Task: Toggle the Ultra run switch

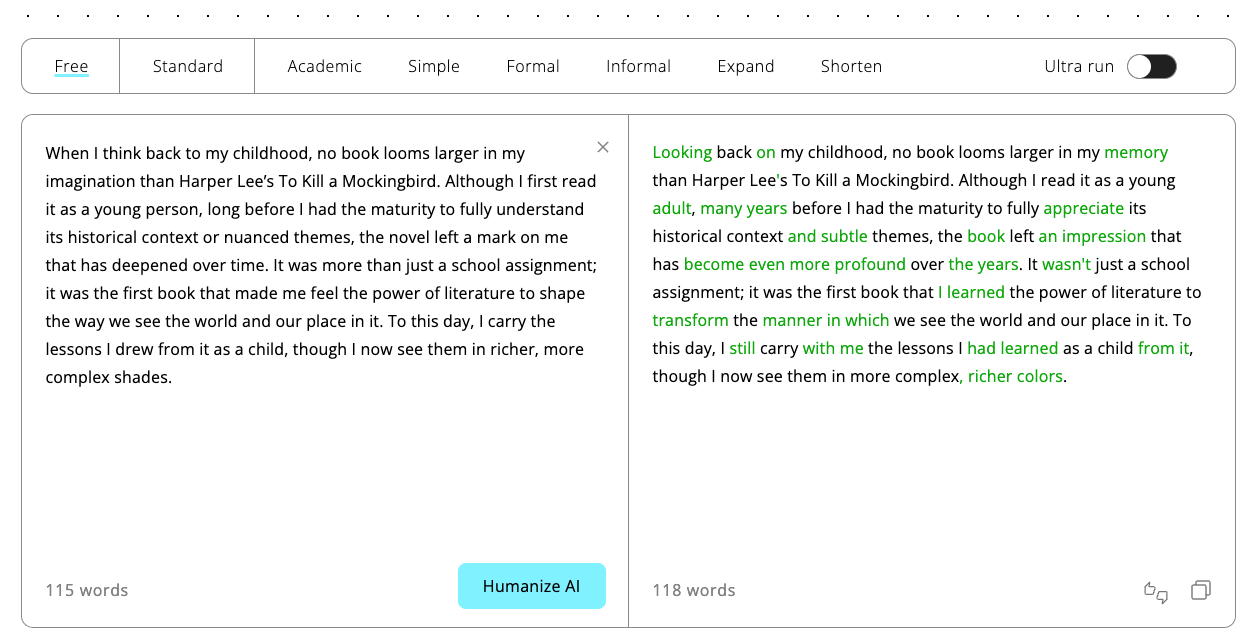Action: point(1151,67)
